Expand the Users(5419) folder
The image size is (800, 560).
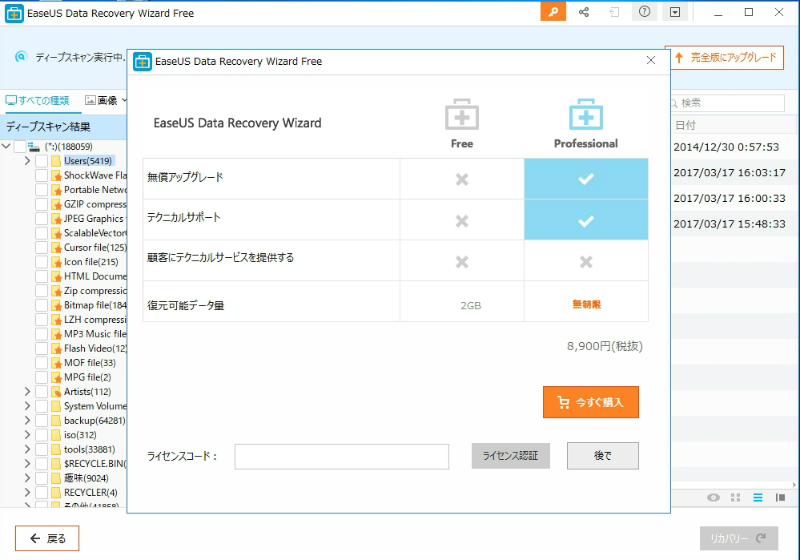click(28, 161)
